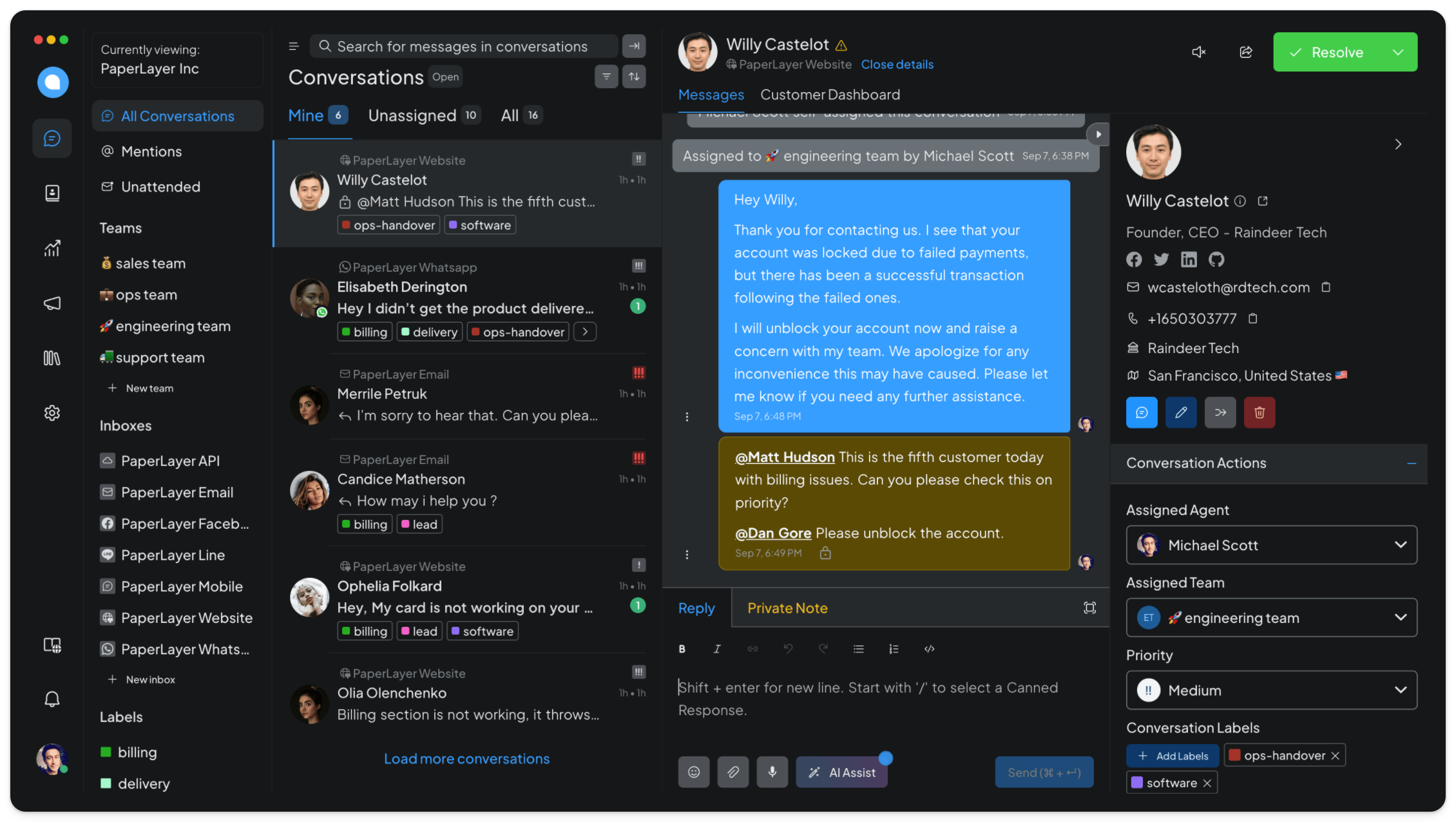1456x822 pixels.
Task: Click the share conversation icon
Action: tap(1246, 52)
